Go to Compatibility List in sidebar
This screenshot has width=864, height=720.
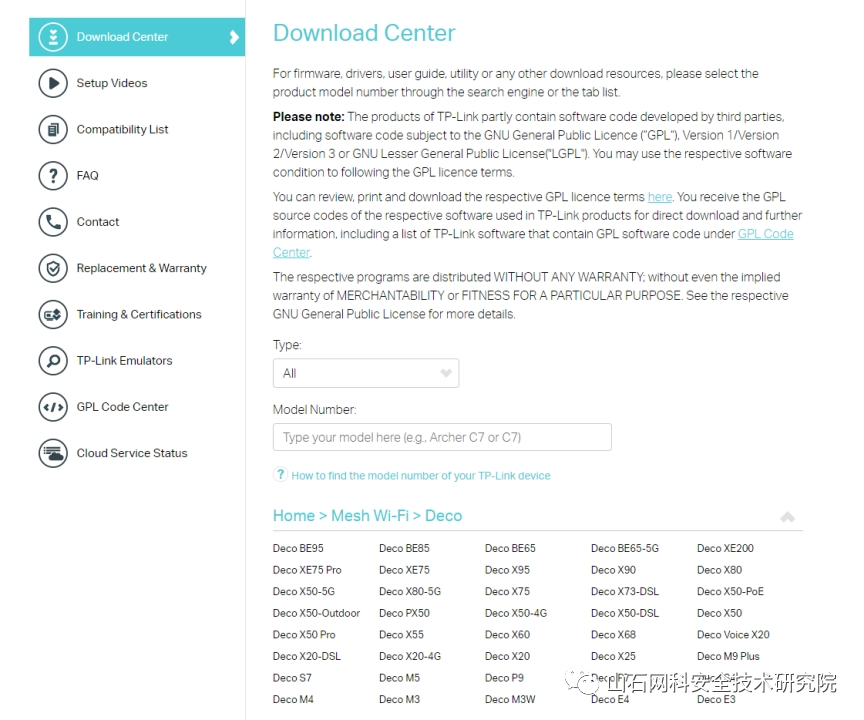point(122,129)
